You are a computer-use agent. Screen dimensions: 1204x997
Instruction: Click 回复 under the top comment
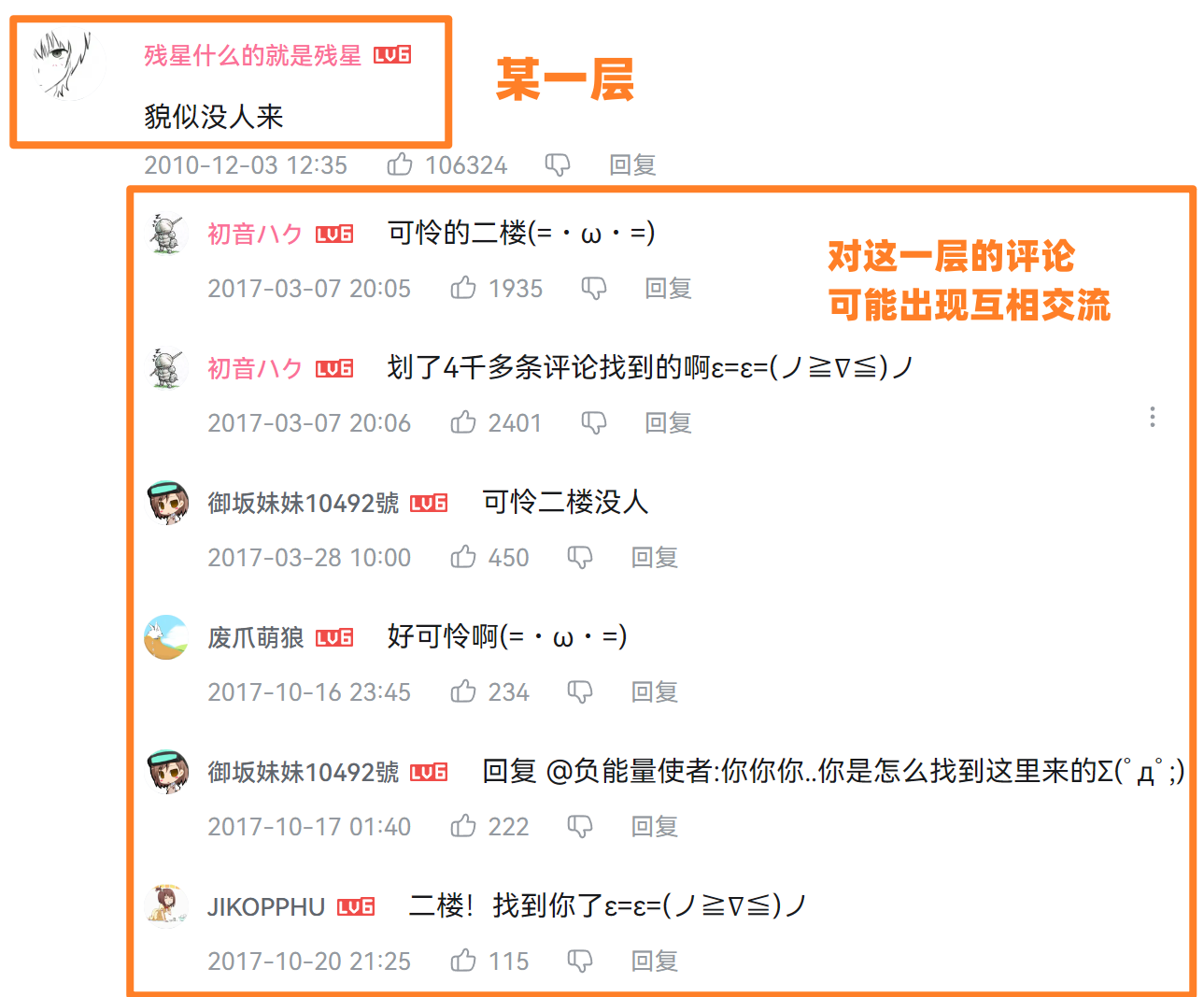[x=632, y=165]
